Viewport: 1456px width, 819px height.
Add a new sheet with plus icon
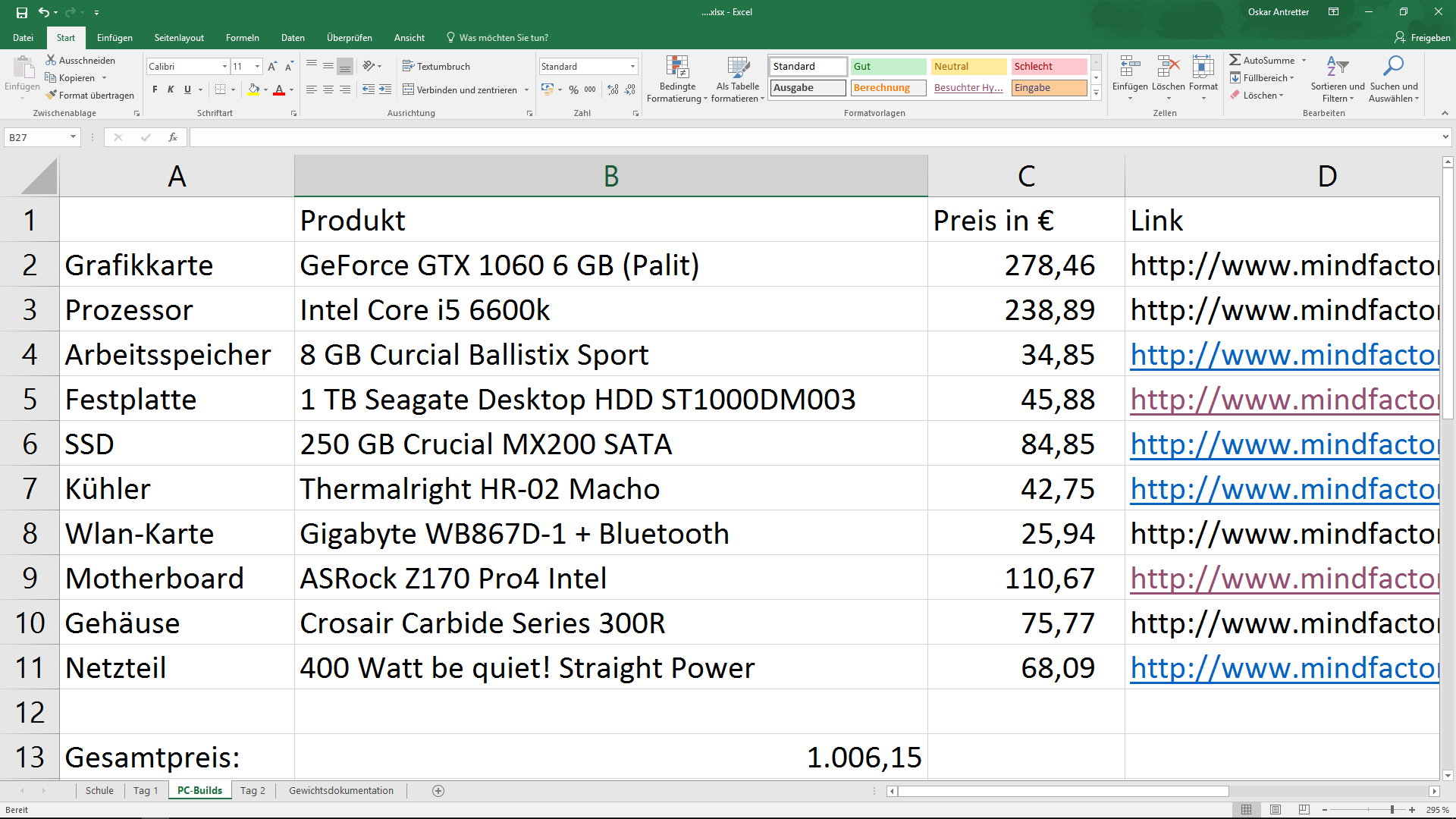[x=438, y=791]
